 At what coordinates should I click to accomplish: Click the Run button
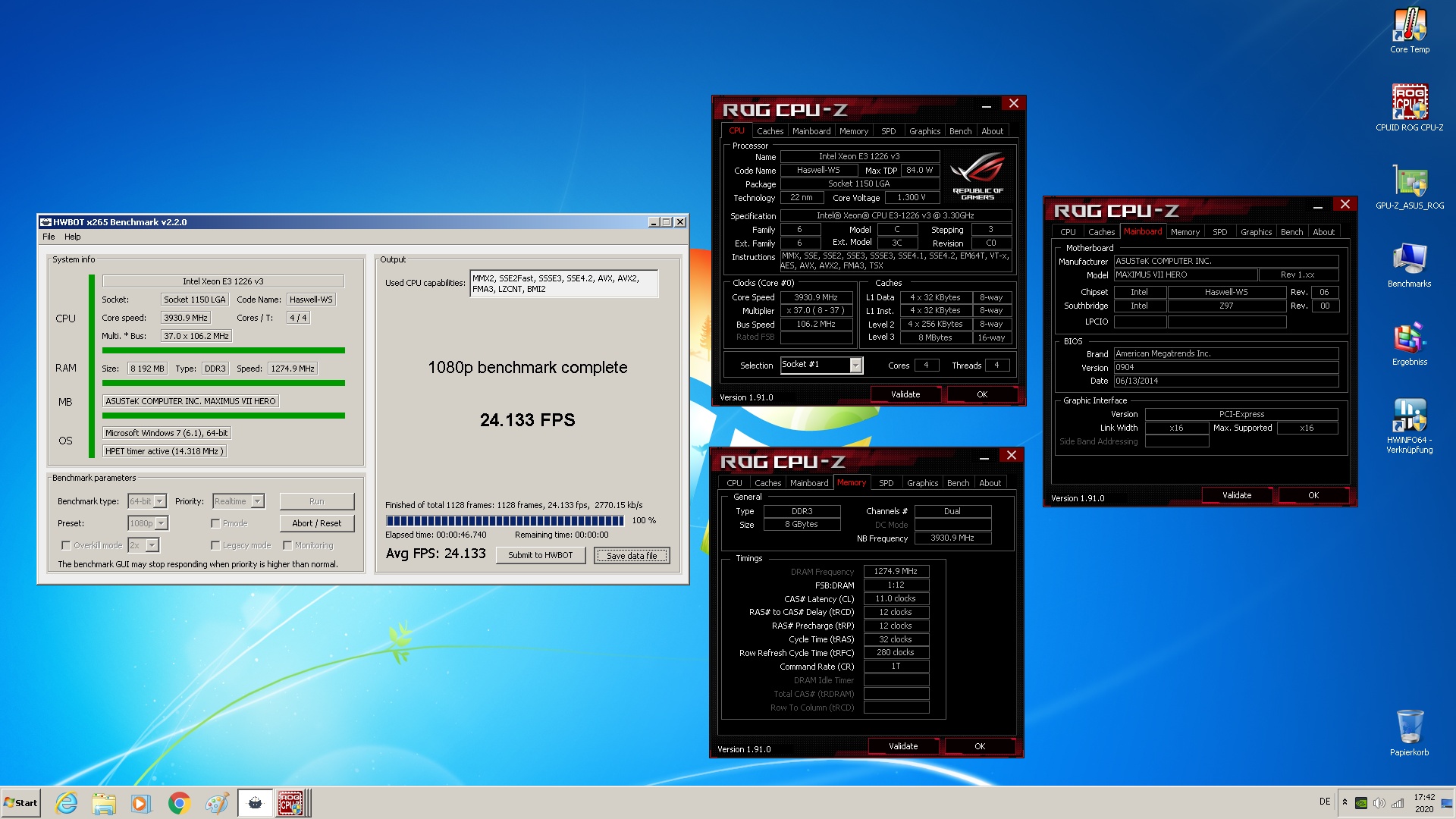point(316,501)
